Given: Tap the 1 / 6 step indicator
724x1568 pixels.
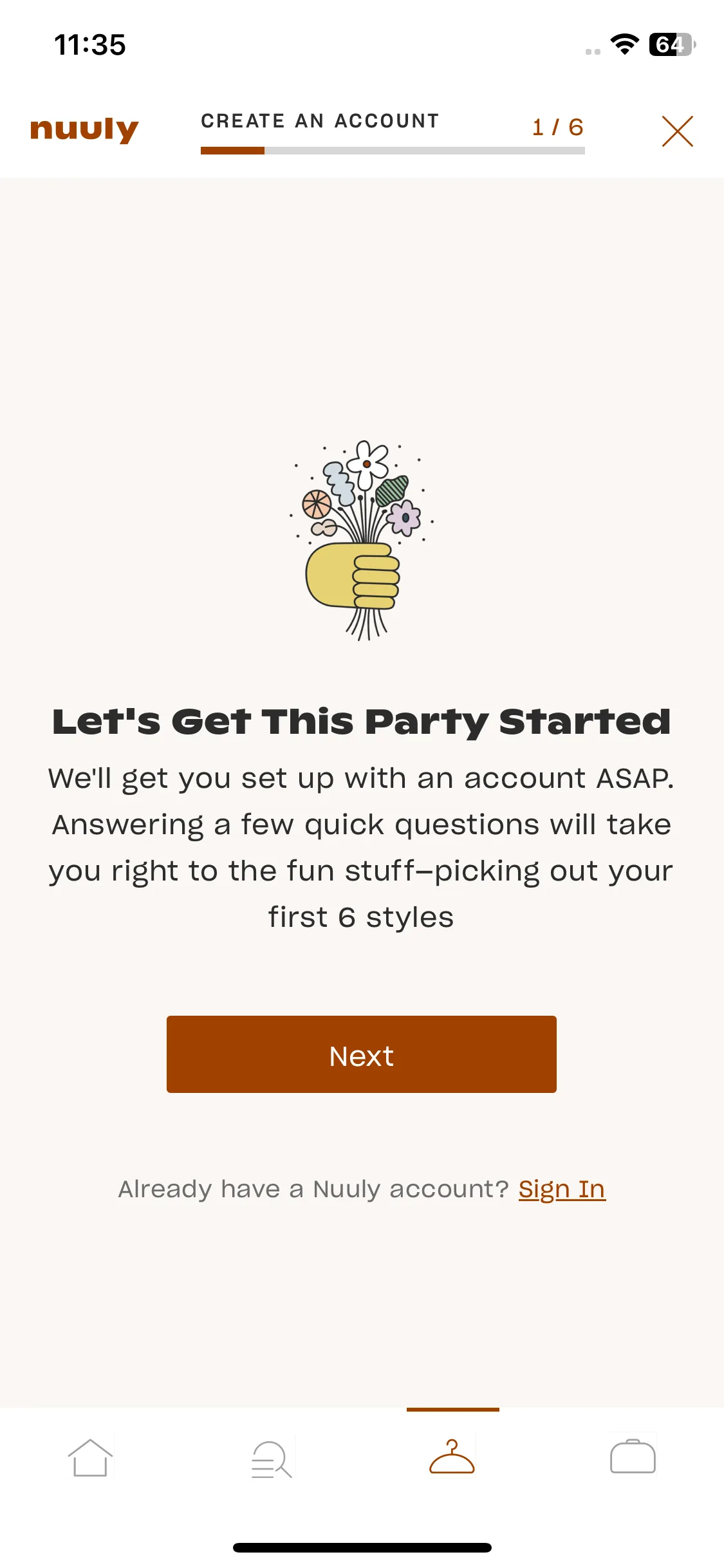Looking at the screenshot, I should coord(558,127).
